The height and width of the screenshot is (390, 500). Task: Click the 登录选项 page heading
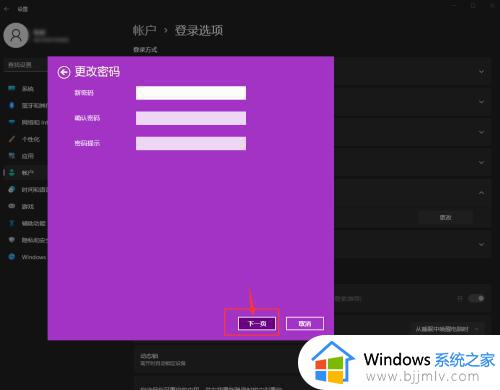pyautogui.click(x=199, y=30)
